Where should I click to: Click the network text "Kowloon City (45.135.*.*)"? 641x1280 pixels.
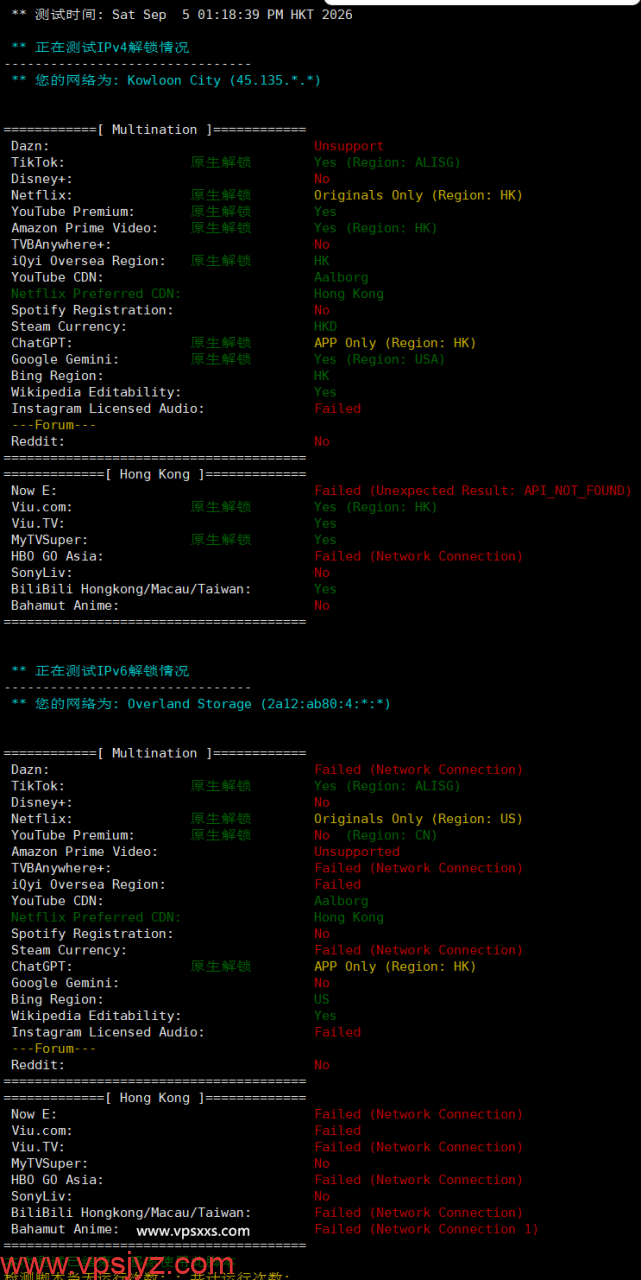click(x=224, y=80)
